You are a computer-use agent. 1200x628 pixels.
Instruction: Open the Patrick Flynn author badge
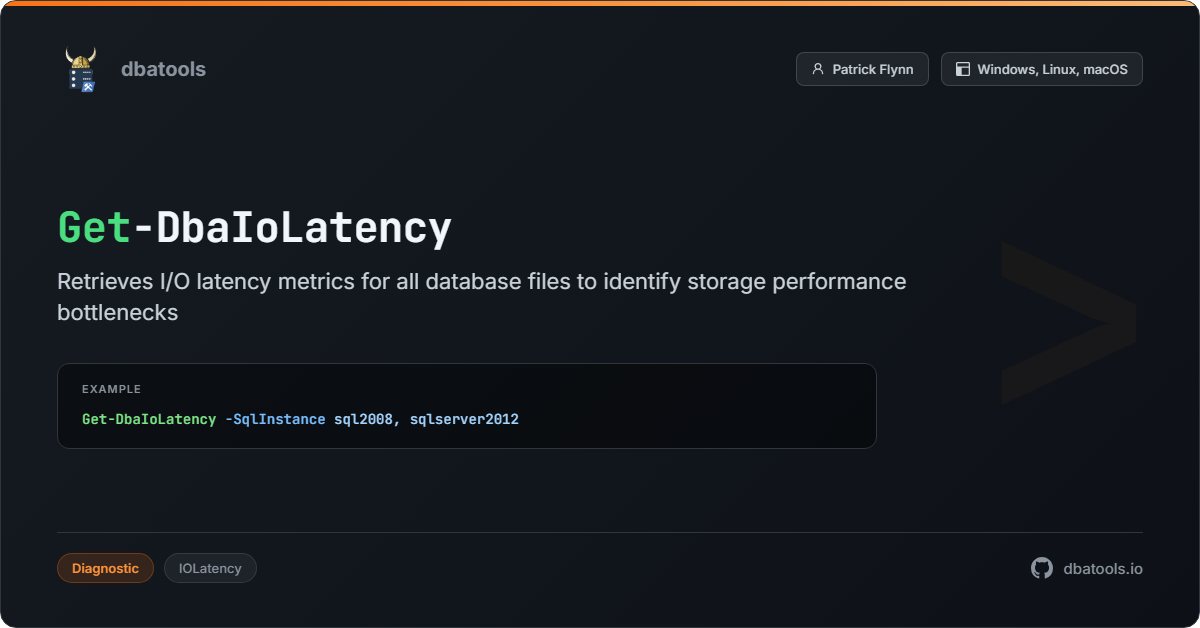862,69
